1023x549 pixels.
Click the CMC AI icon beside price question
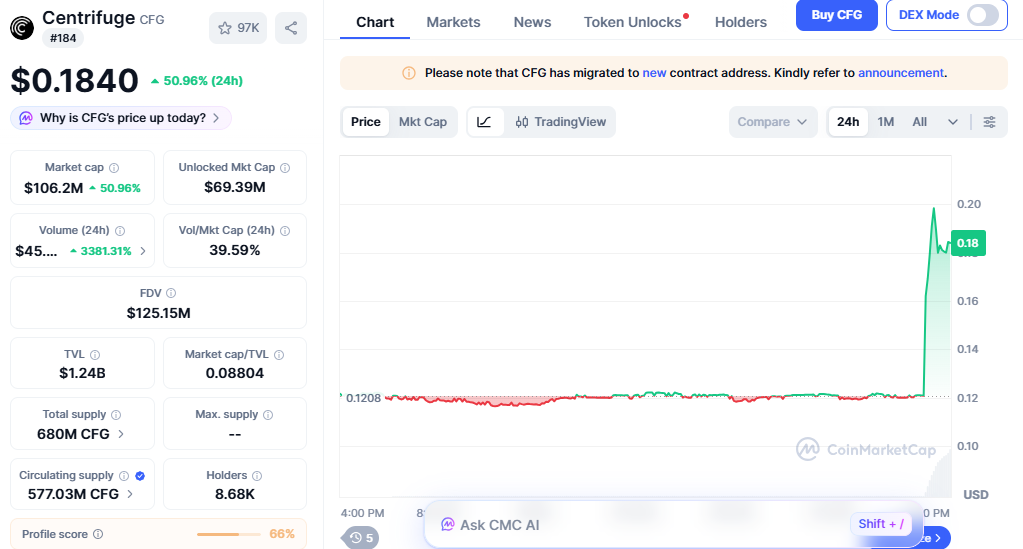(26, 118)
